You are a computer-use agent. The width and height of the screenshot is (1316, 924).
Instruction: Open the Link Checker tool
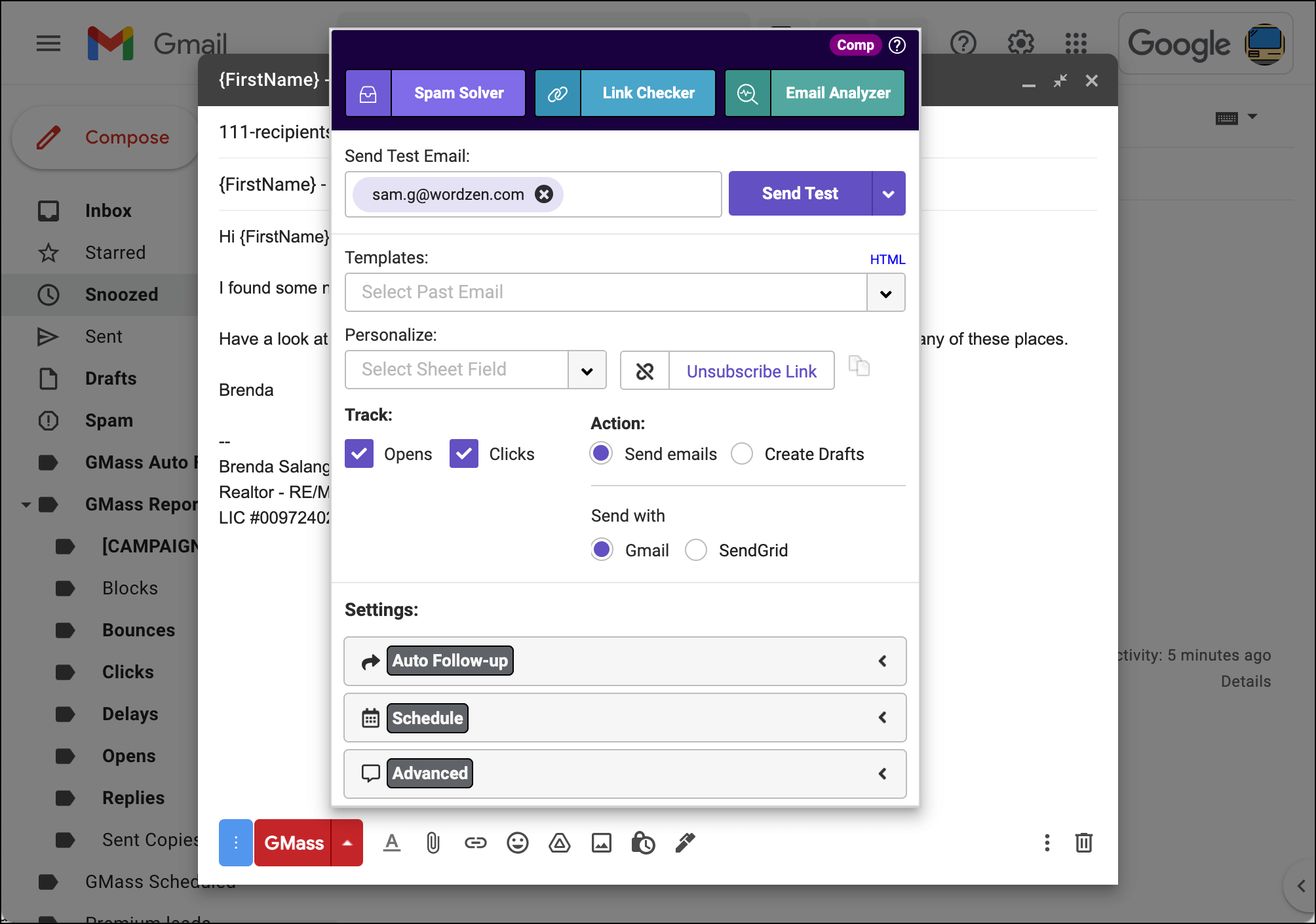(625, 93)
